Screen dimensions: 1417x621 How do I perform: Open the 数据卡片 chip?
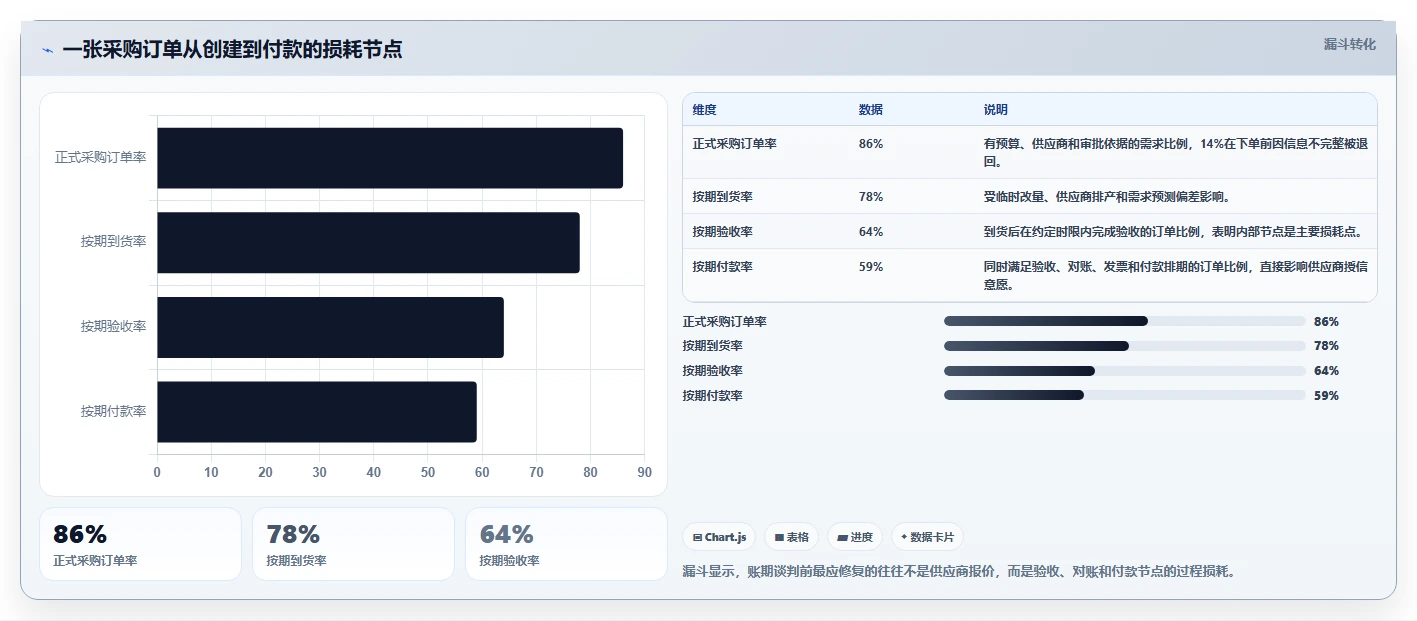pos(927,537)
